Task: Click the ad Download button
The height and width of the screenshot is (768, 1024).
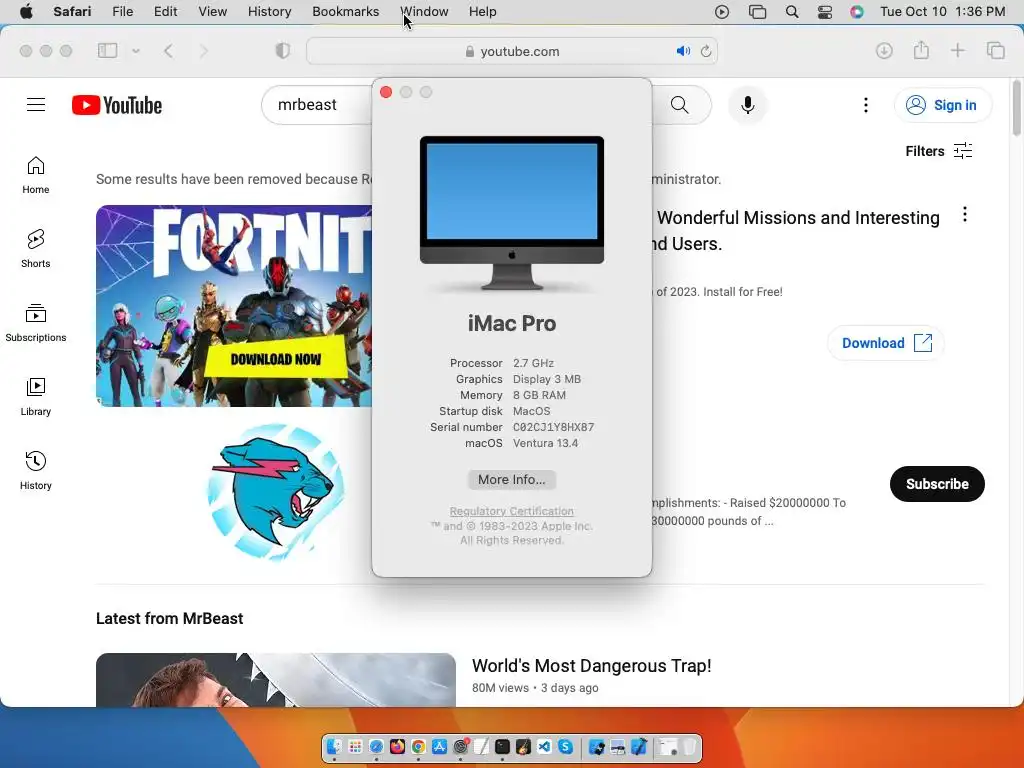Action: point(886,343)
